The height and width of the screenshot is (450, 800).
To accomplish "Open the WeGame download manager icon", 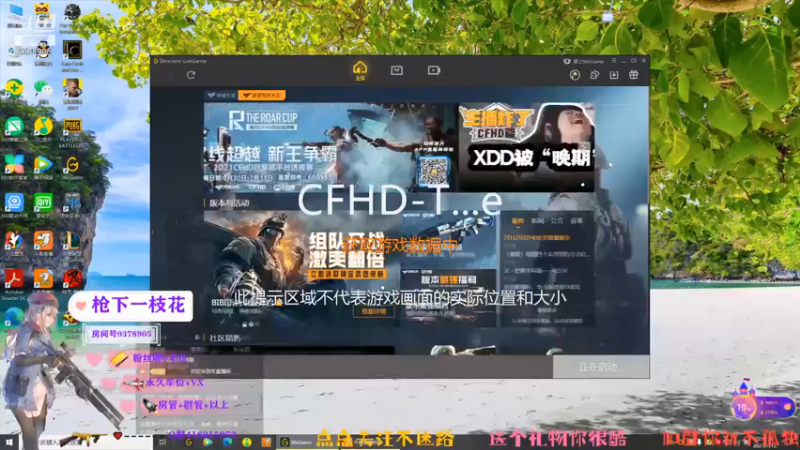I will click(614, 75).
